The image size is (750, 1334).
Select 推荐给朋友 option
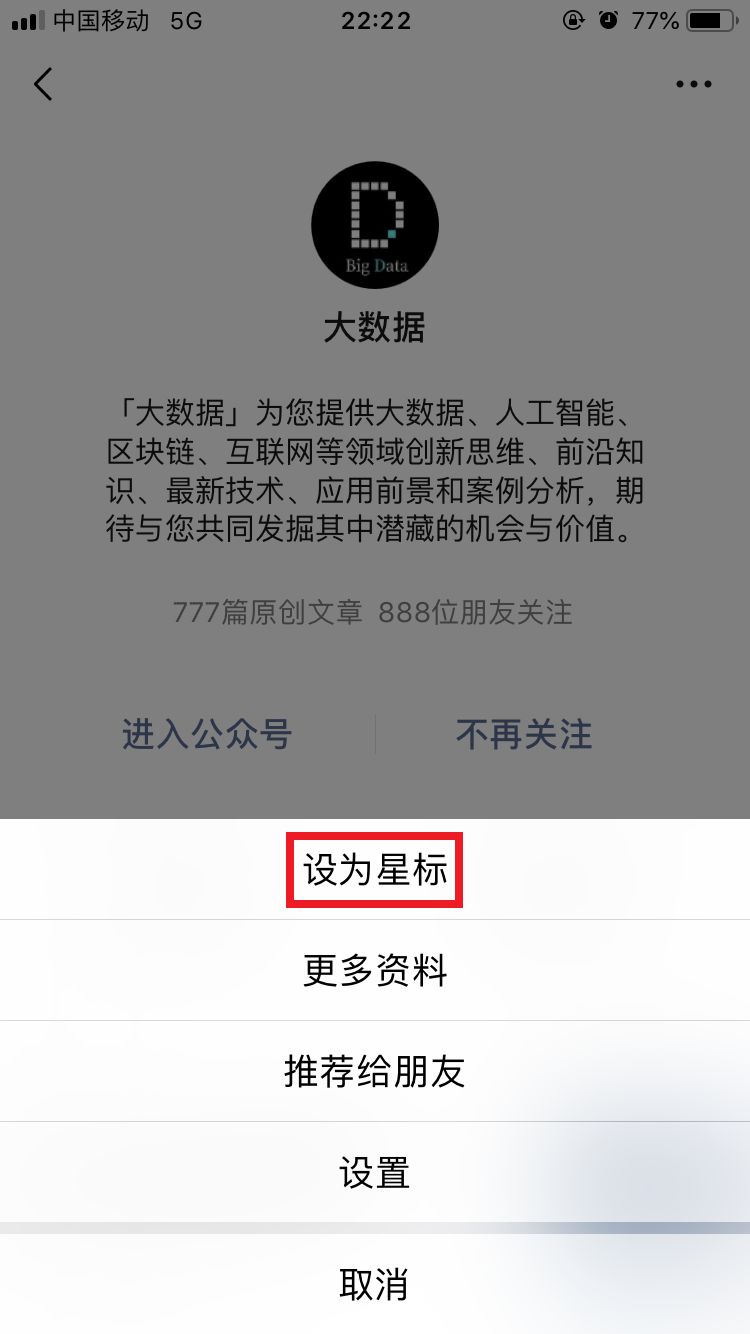point(375,1071)
